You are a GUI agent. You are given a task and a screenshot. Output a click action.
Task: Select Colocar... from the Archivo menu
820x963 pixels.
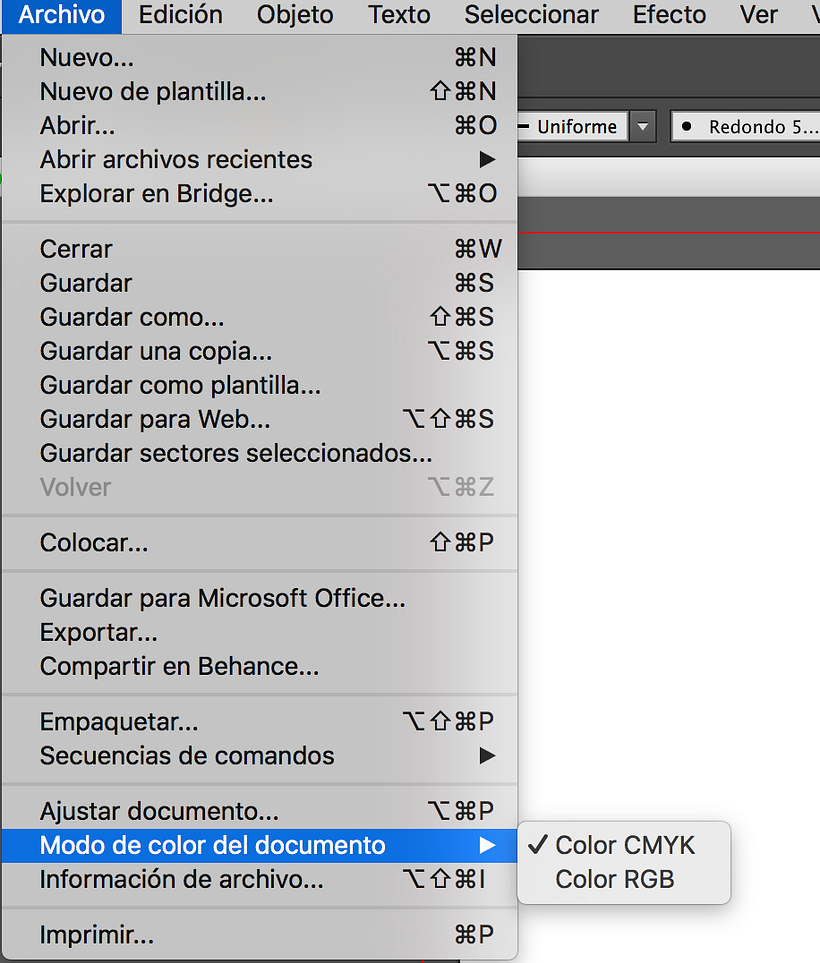94,543
